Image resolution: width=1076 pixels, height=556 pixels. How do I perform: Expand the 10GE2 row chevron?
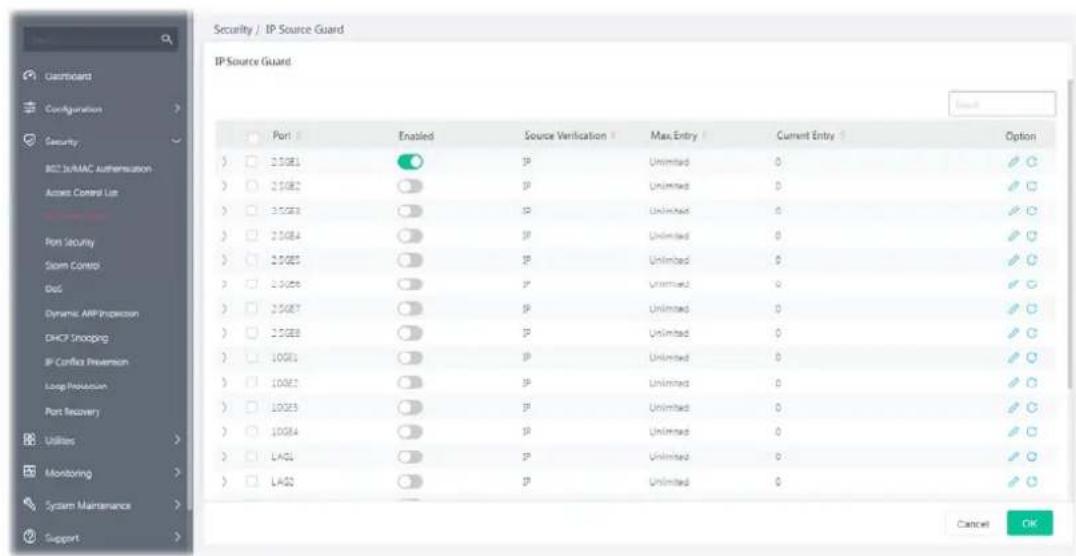[x=225, y=382]
